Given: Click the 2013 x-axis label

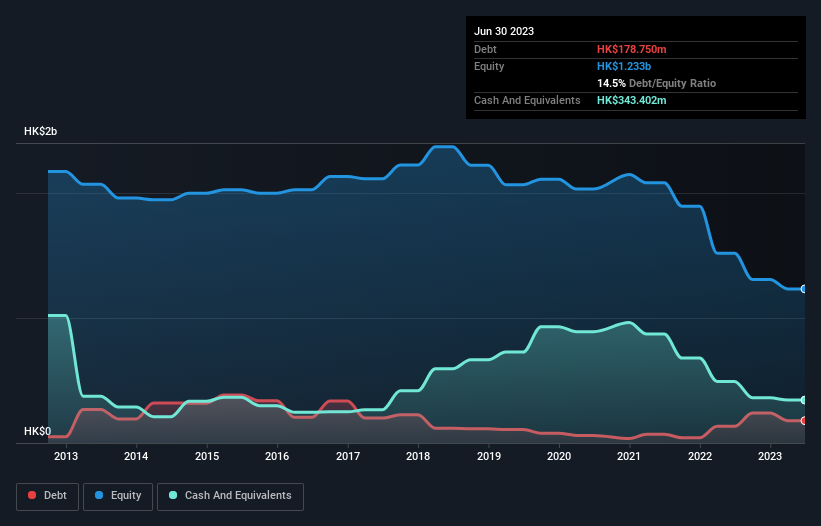Looking at the screenshot, I should (x=66, y=456).
